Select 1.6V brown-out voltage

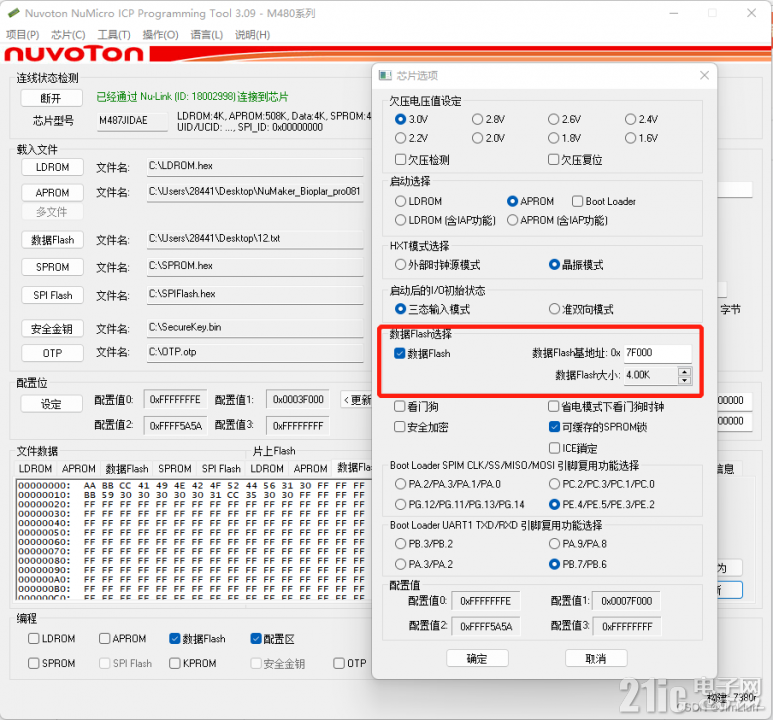(x=641, y=138)
